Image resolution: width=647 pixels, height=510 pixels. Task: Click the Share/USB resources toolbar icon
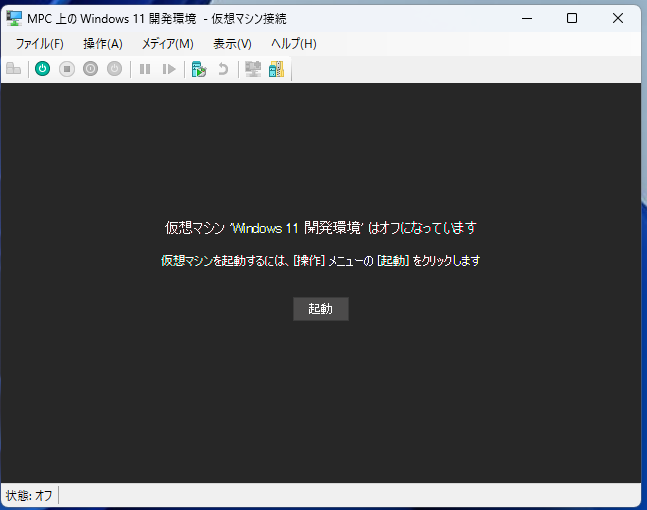pyautogui.click(x=276, y=69)
